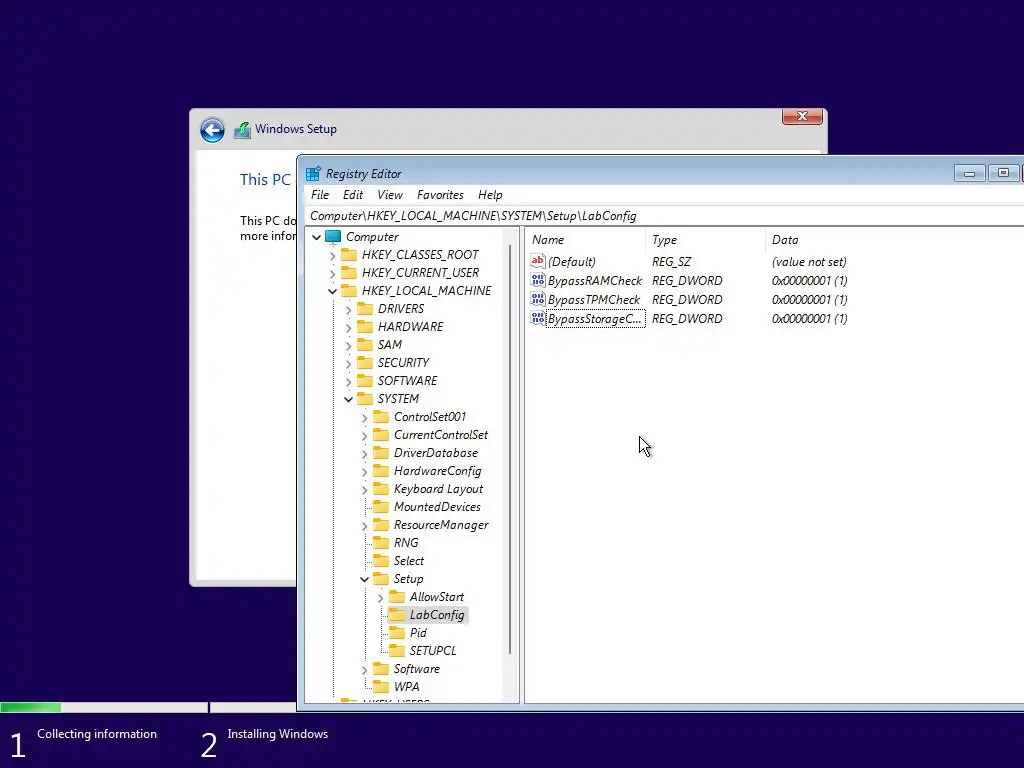Open the Favorites menu
The image size is (1024, 768).
440,195
